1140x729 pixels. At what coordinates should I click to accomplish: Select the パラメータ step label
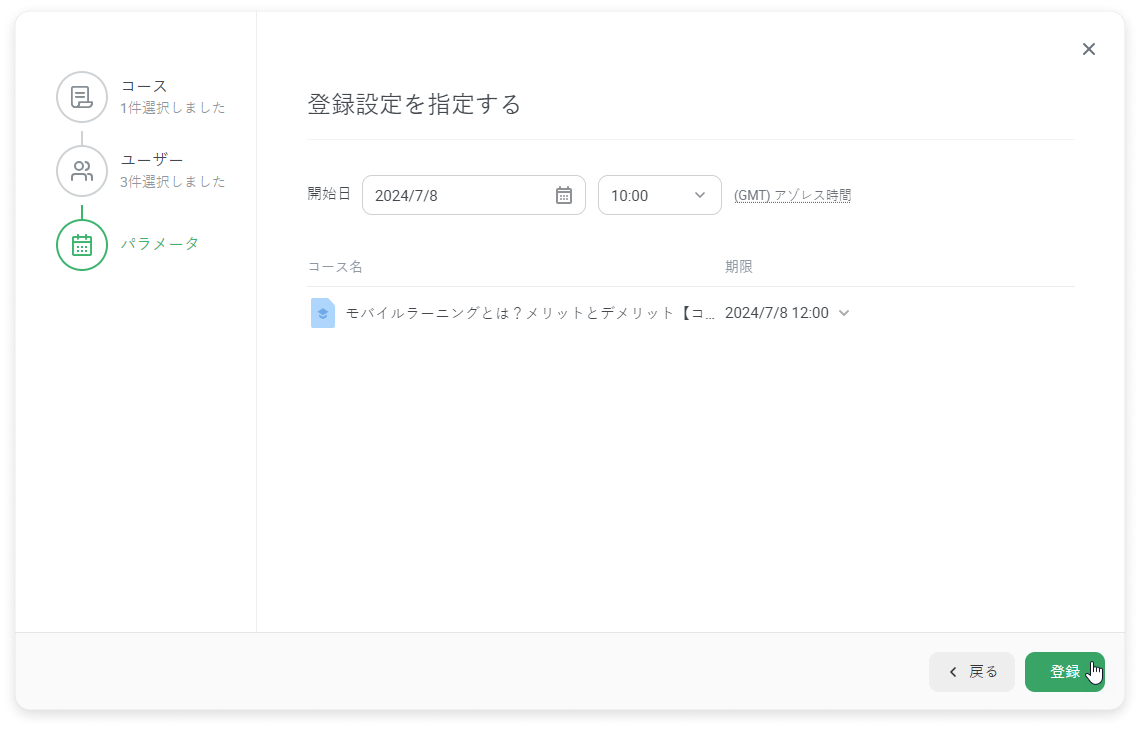click(160, 244)
